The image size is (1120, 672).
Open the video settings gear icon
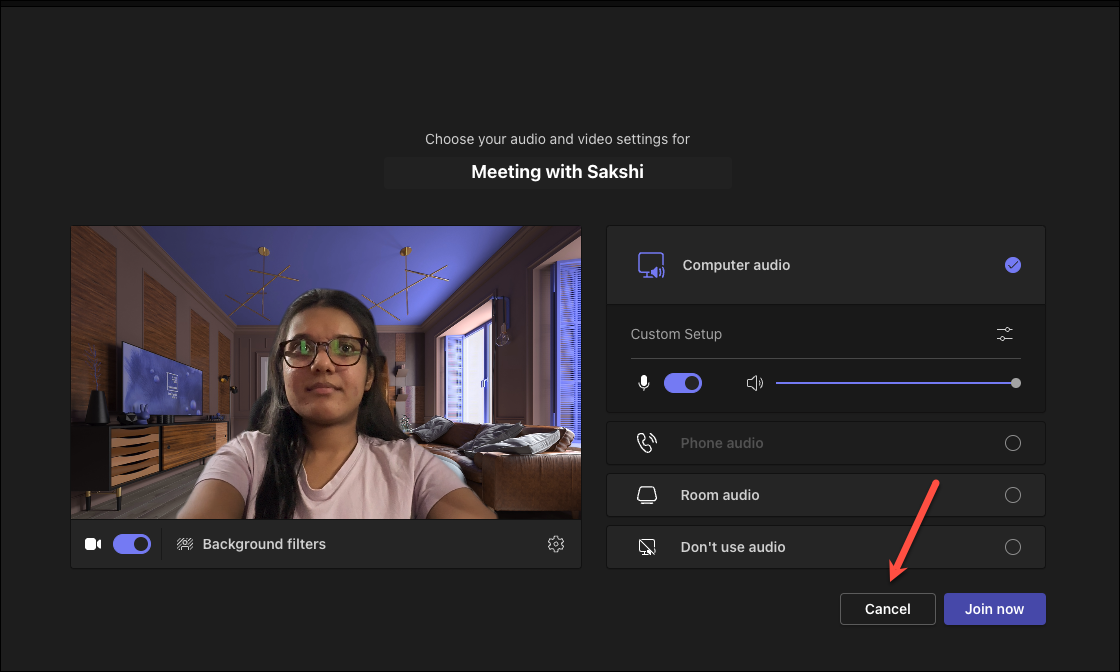(555, 543)
